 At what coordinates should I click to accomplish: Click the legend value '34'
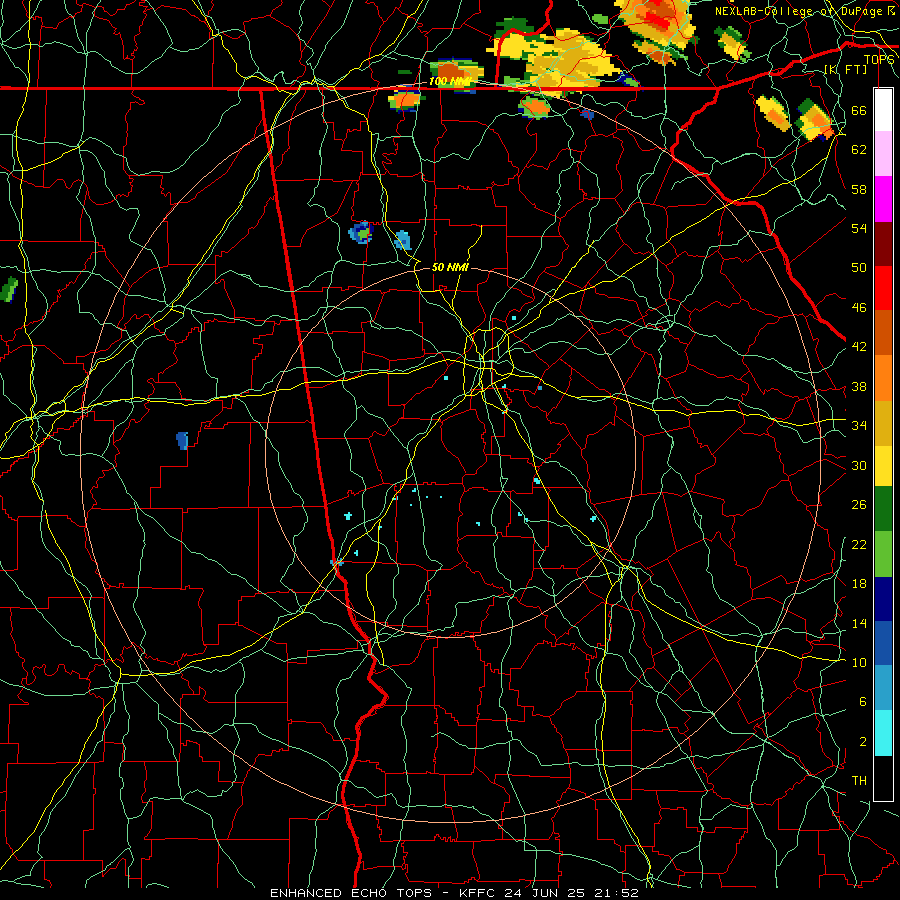click(x=859, y=426)
